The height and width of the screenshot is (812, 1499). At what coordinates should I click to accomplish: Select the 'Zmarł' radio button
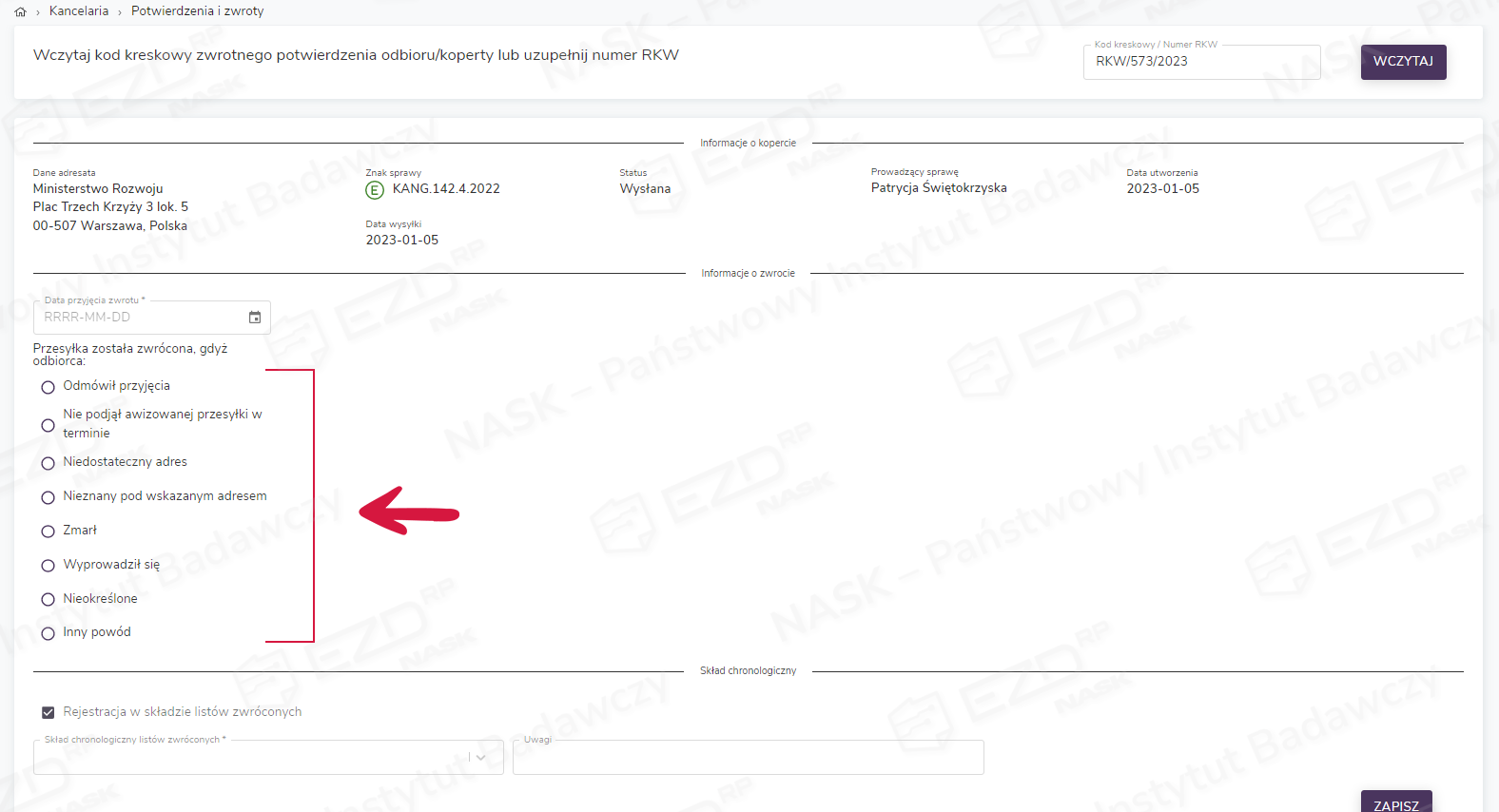[x=48, y=532]
